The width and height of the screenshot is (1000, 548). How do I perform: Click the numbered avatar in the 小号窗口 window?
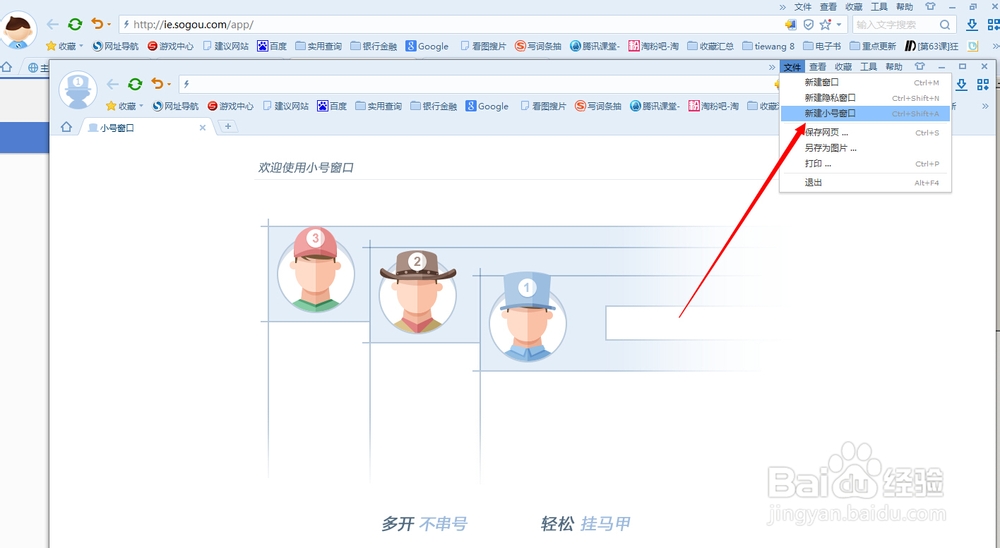pos(78,90)
